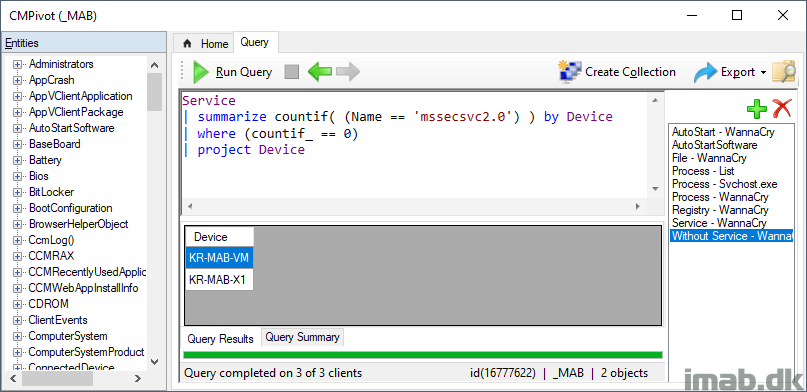
Task: Expand the AutoStartSoftware entity node
Action: tap(17, 128)
